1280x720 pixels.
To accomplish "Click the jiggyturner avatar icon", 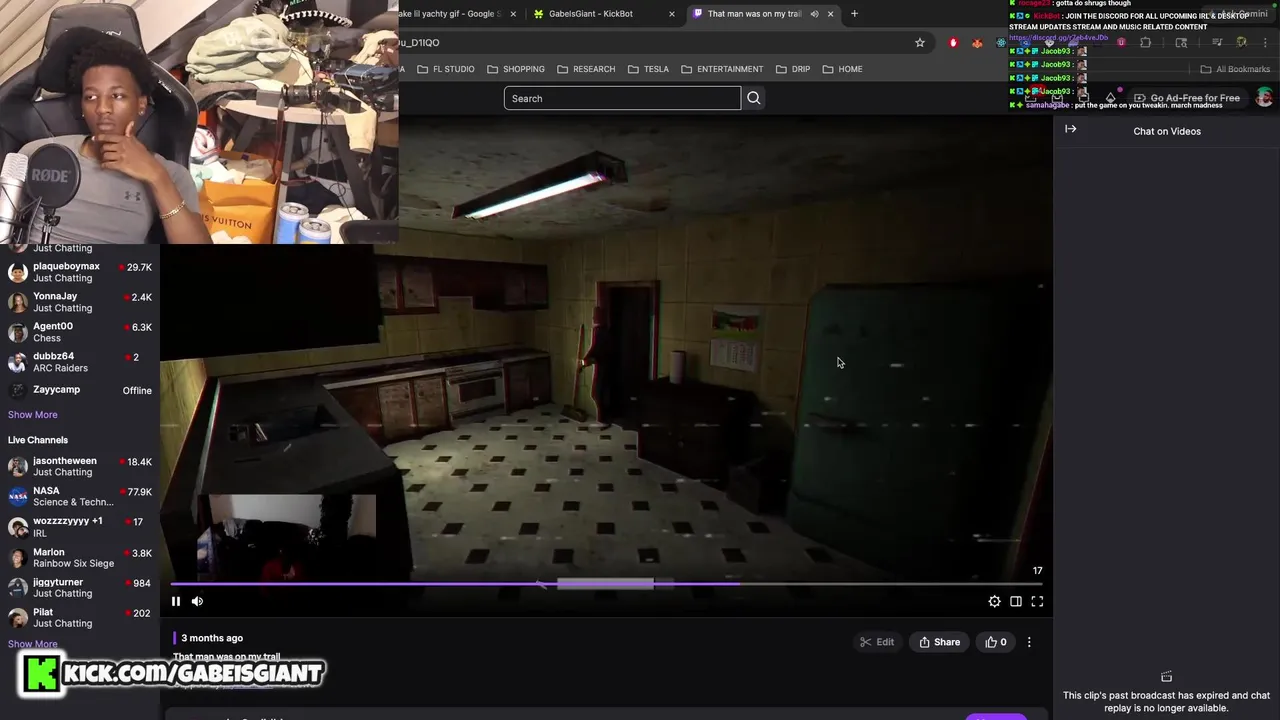I will coord(18,588).
